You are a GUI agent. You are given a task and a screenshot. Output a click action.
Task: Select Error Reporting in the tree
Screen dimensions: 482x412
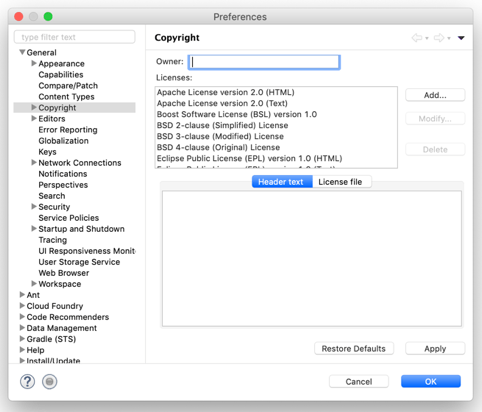point(68,130)
